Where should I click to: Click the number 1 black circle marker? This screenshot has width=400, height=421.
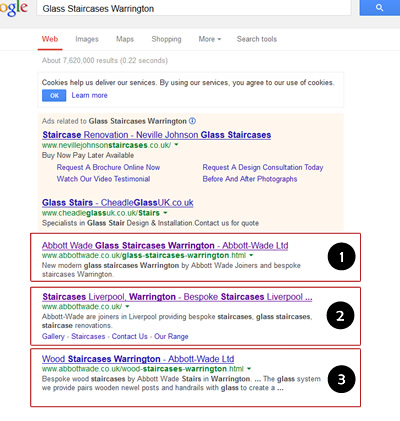coord(341,257)
